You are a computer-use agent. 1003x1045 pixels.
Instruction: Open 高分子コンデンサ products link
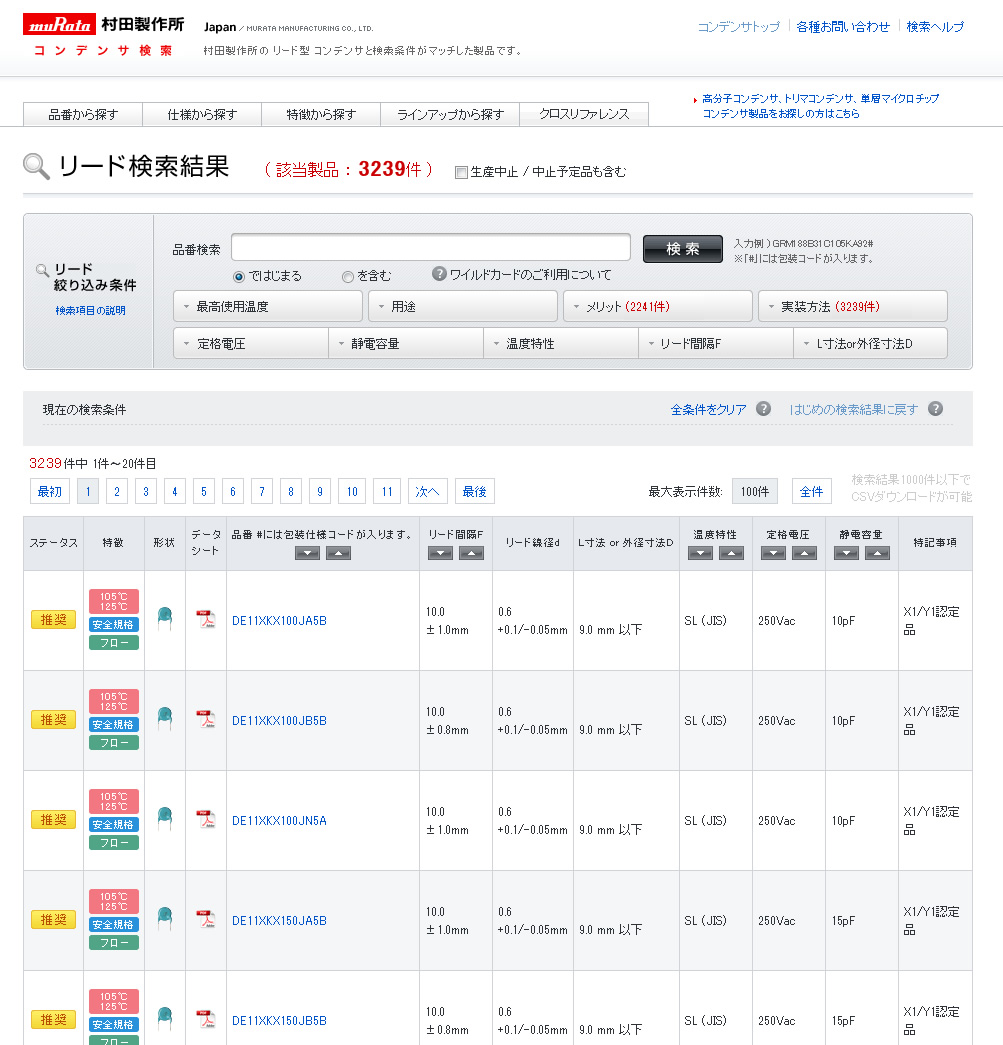820,106
